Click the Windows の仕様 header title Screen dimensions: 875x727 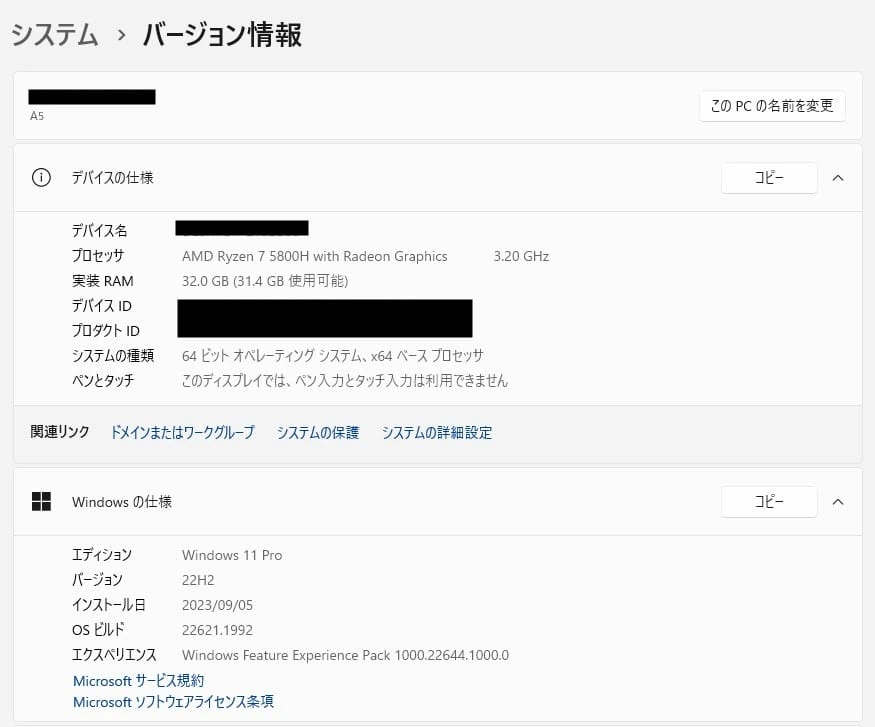click(122, 502)
